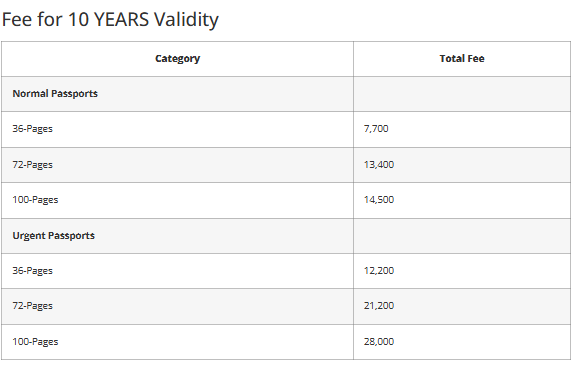574x365 pixels.
Task: Click the 7,700 fee value
Action: [376, 129]
